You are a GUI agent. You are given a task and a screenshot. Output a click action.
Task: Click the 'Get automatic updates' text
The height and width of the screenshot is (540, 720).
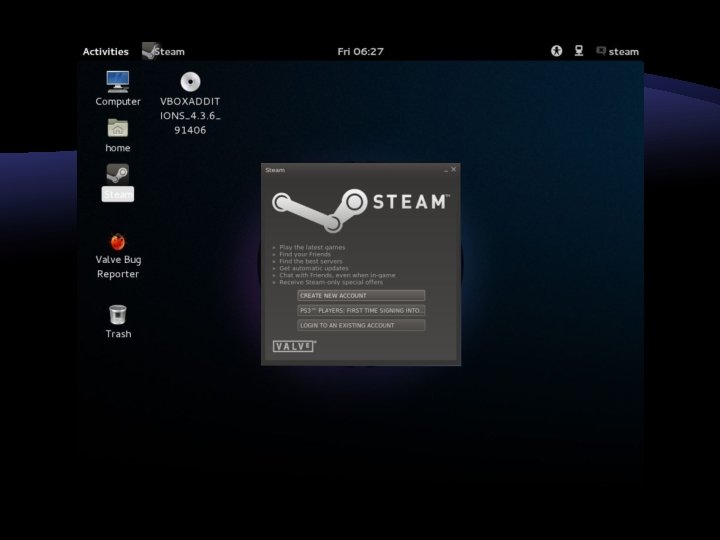pos(314,268)
